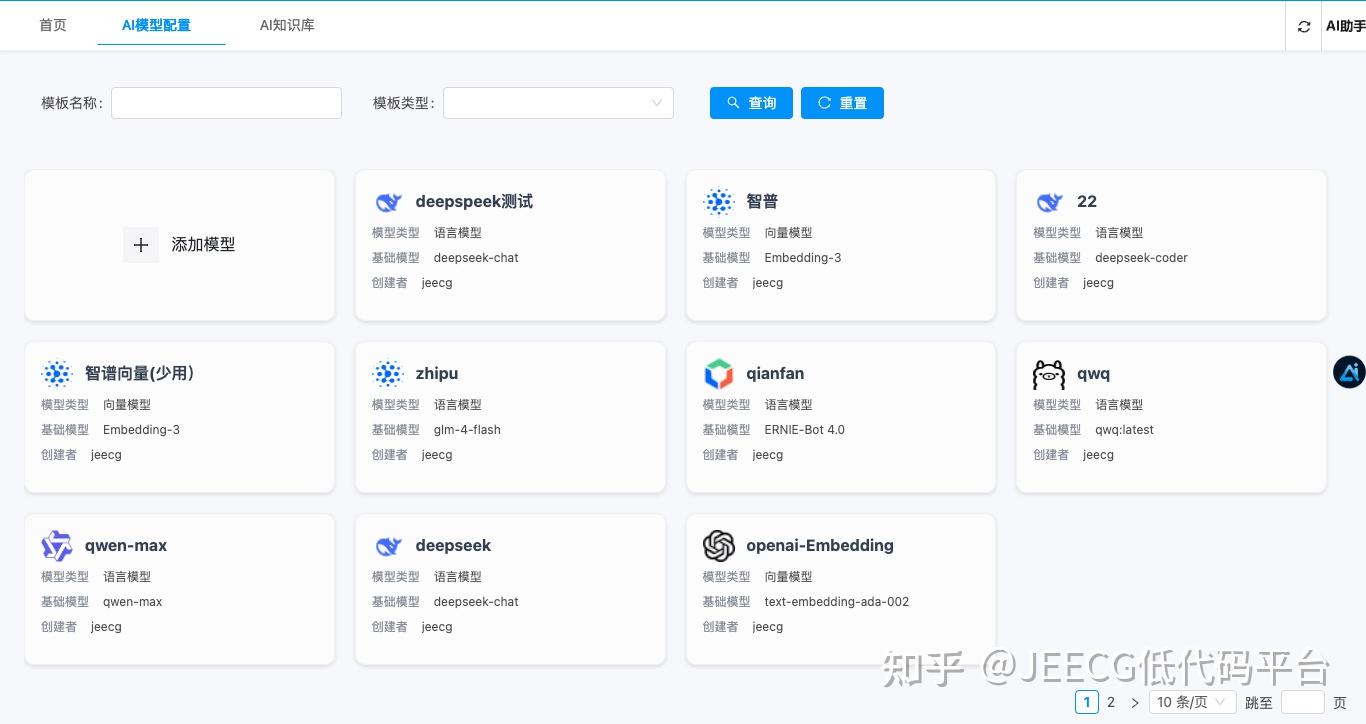Open the AI助手 tab at top right
1366x724 pixels.
[1345, 26]
